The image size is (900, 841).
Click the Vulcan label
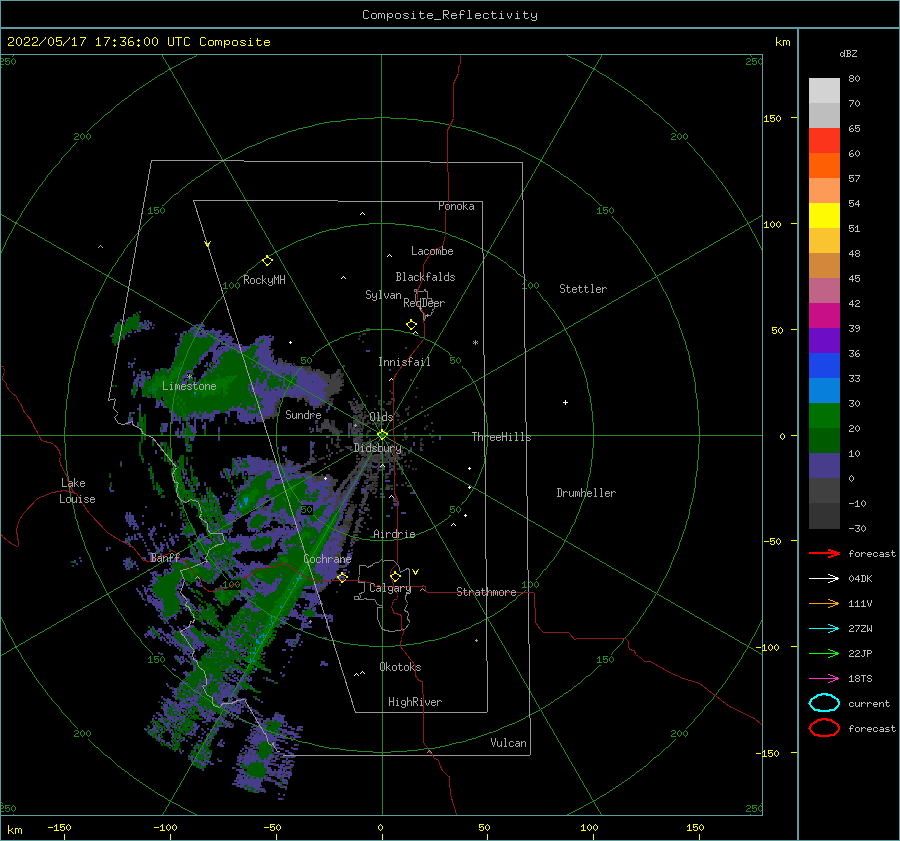pos(508,743)
